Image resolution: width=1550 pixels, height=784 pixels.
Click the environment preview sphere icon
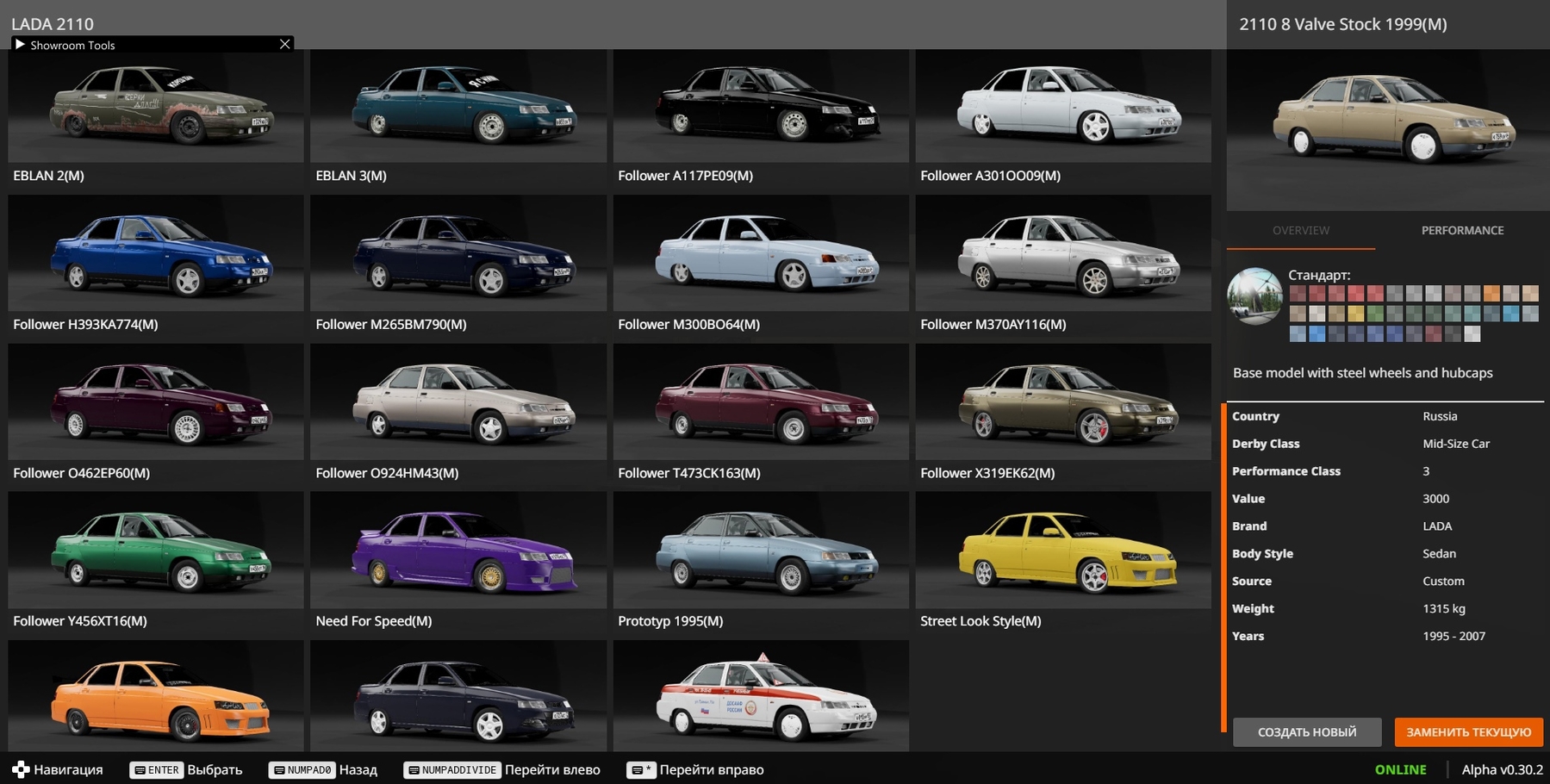[x=1254, y=296]
